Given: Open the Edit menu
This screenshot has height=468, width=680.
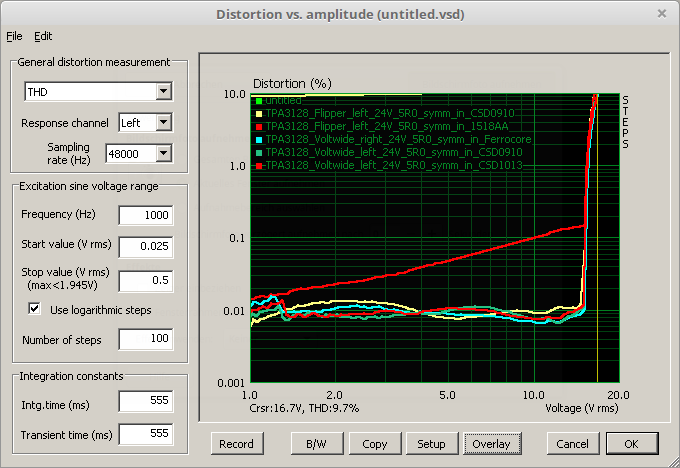Looking at the screenshot, I should tap(43, 36).
